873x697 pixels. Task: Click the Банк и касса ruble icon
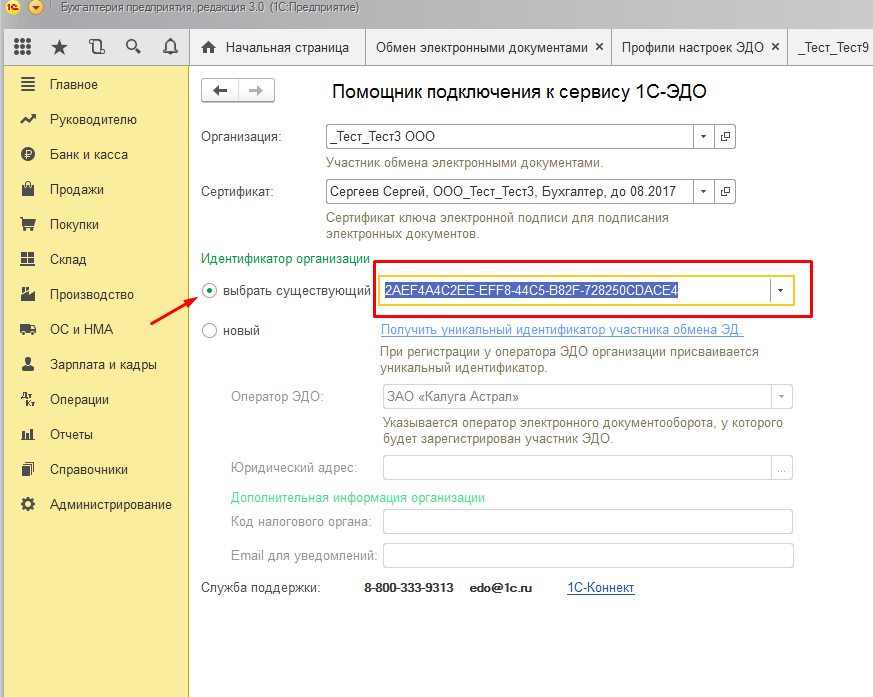(x=28, y=154)
